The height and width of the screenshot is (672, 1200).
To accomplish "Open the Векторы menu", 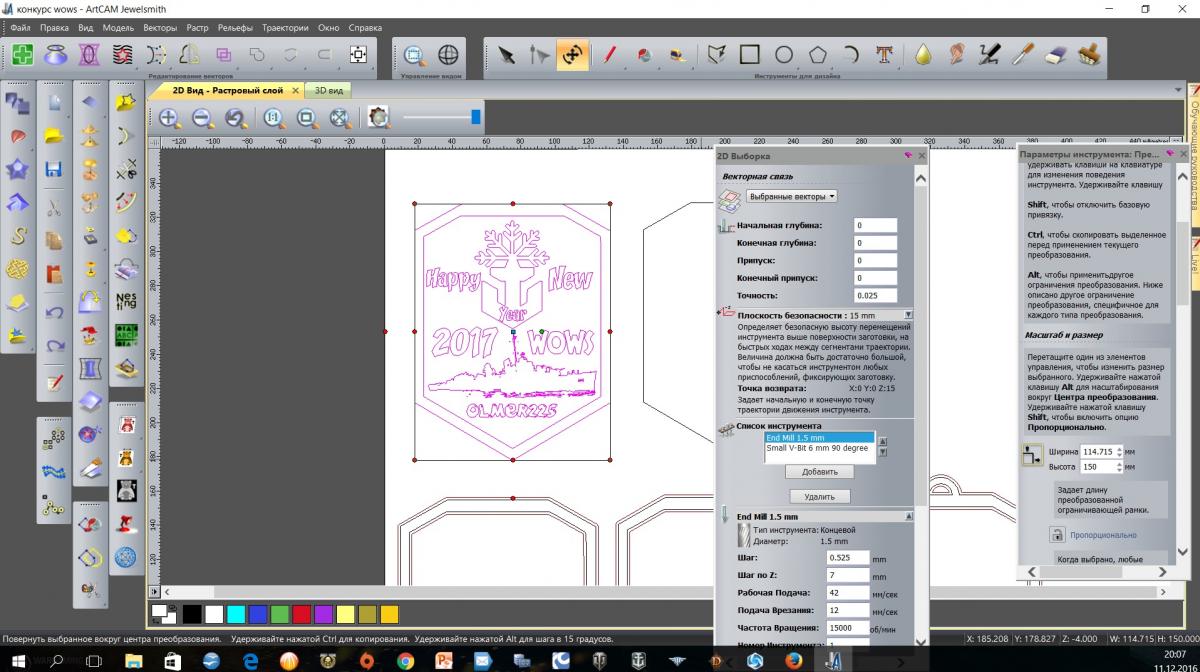I will 160,28.
